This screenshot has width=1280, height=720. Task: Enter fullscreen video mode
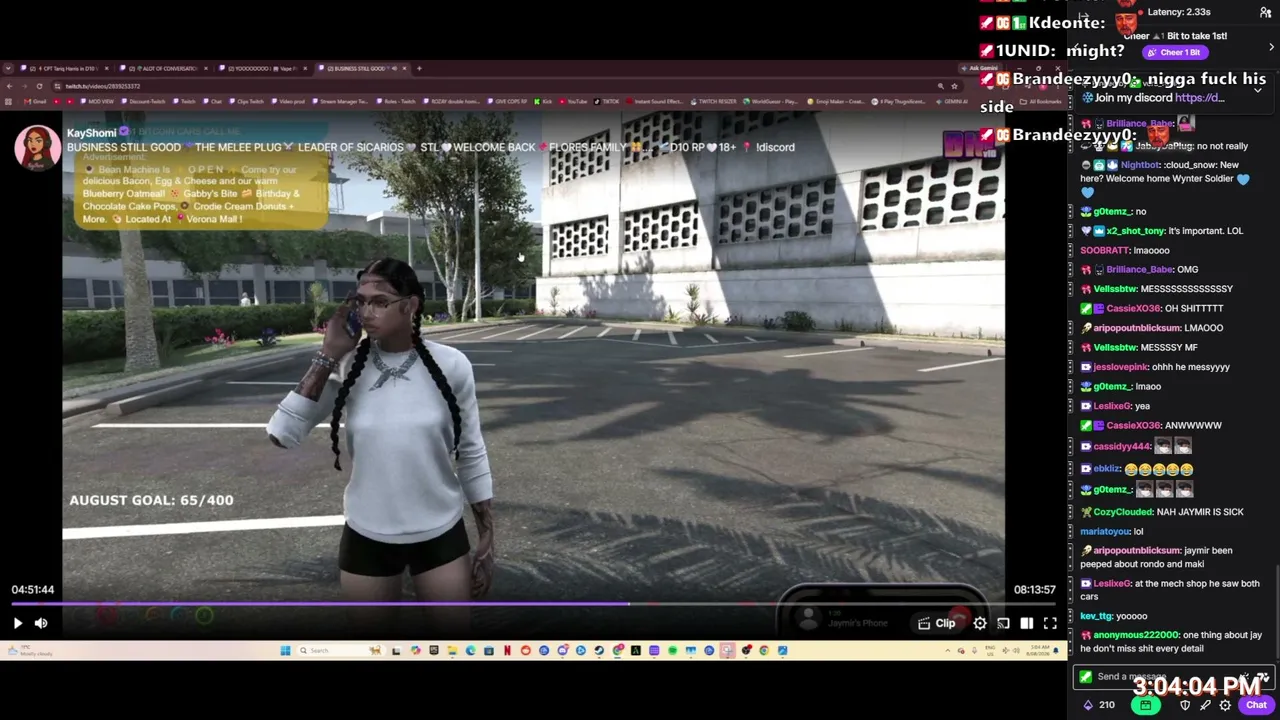pyautogui.click(x=1050, y=623)
